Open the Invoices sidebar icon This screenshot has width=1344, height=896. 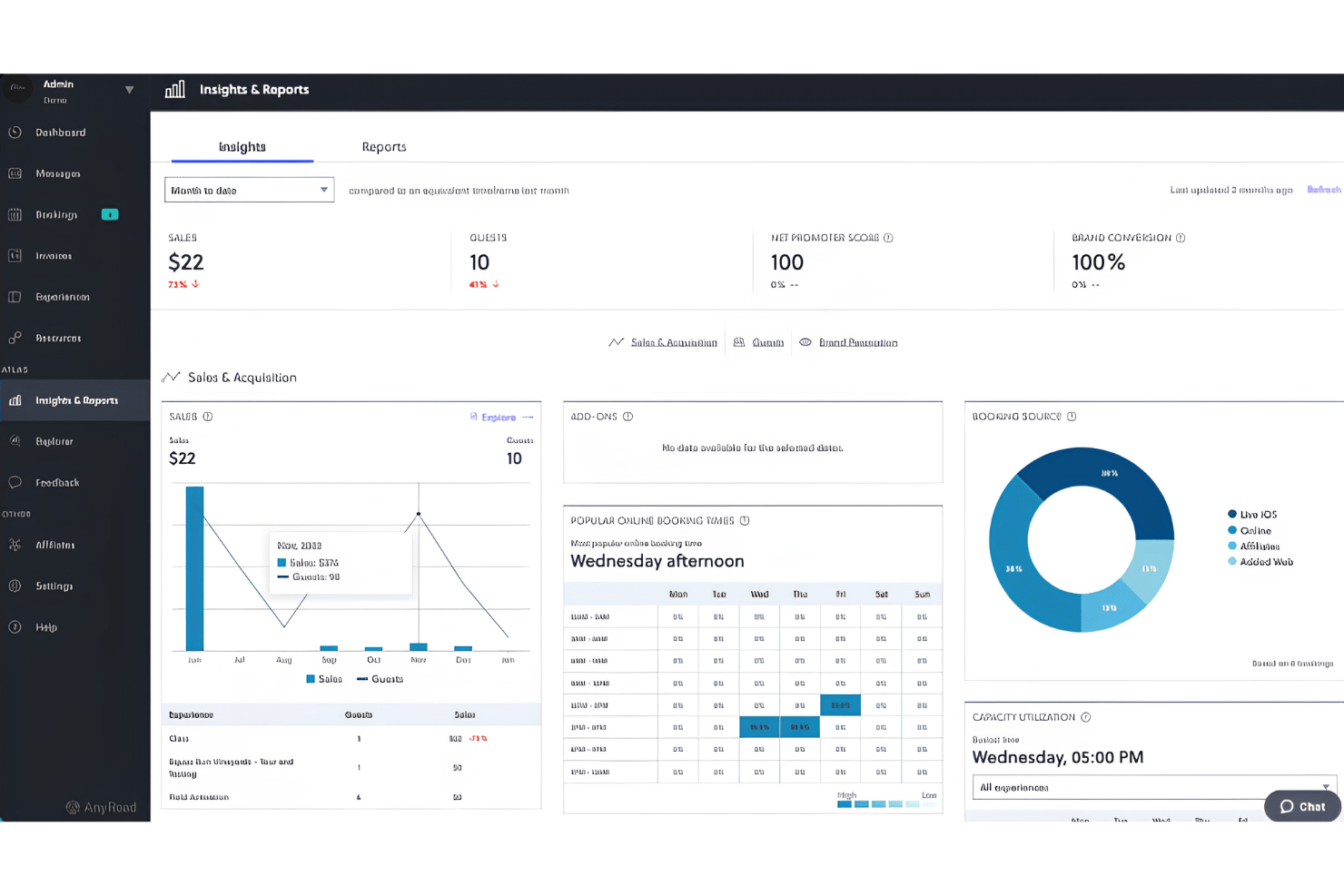15,256
